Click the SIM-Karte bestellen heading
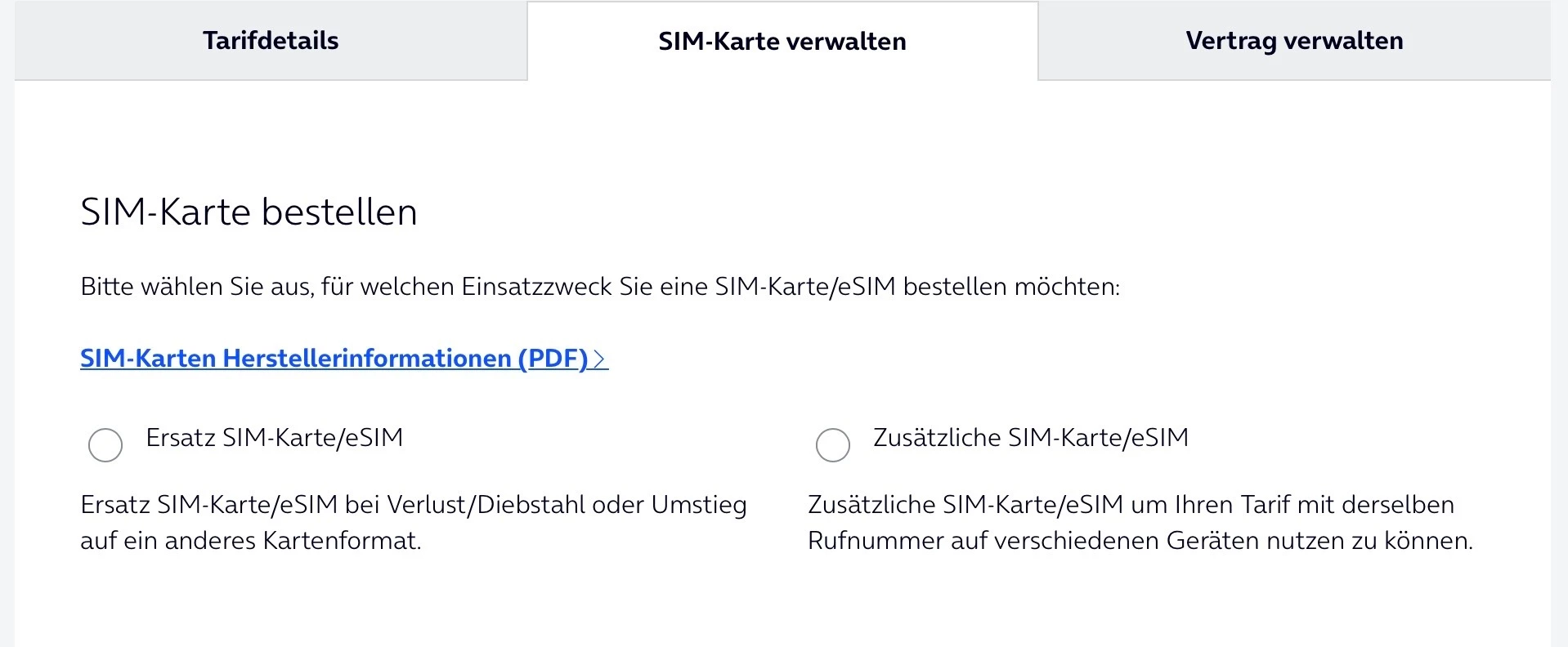The image size is (1568, 647). pyautogui.click(x=249, y=212)
